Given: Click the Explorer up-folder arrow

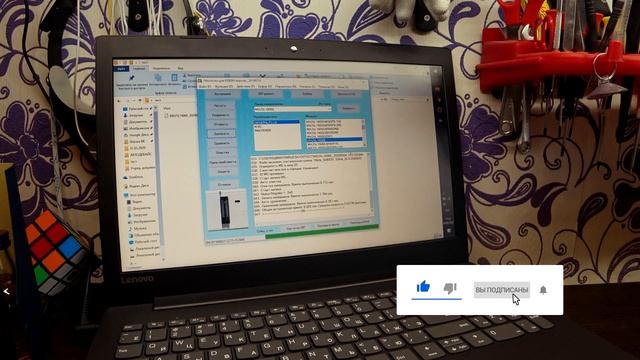Looking at the screenshot, I should [x=140, y=100].
